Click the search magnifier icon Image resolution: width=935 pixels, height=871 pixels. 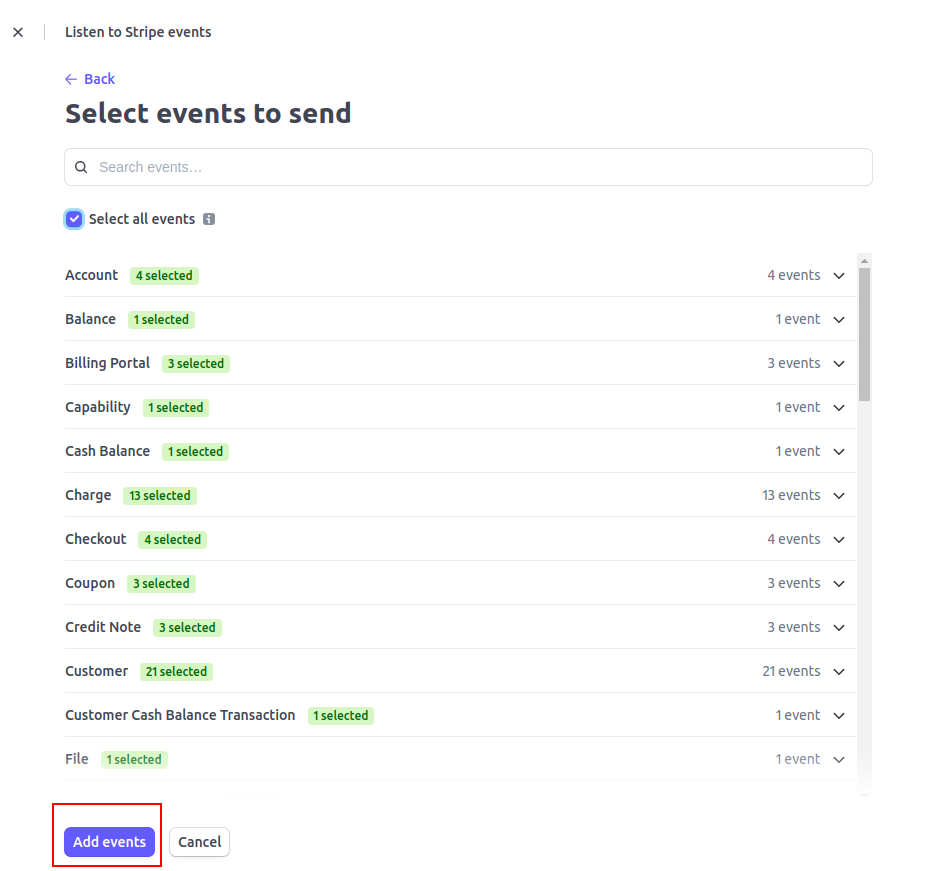(x=81, y=167)
